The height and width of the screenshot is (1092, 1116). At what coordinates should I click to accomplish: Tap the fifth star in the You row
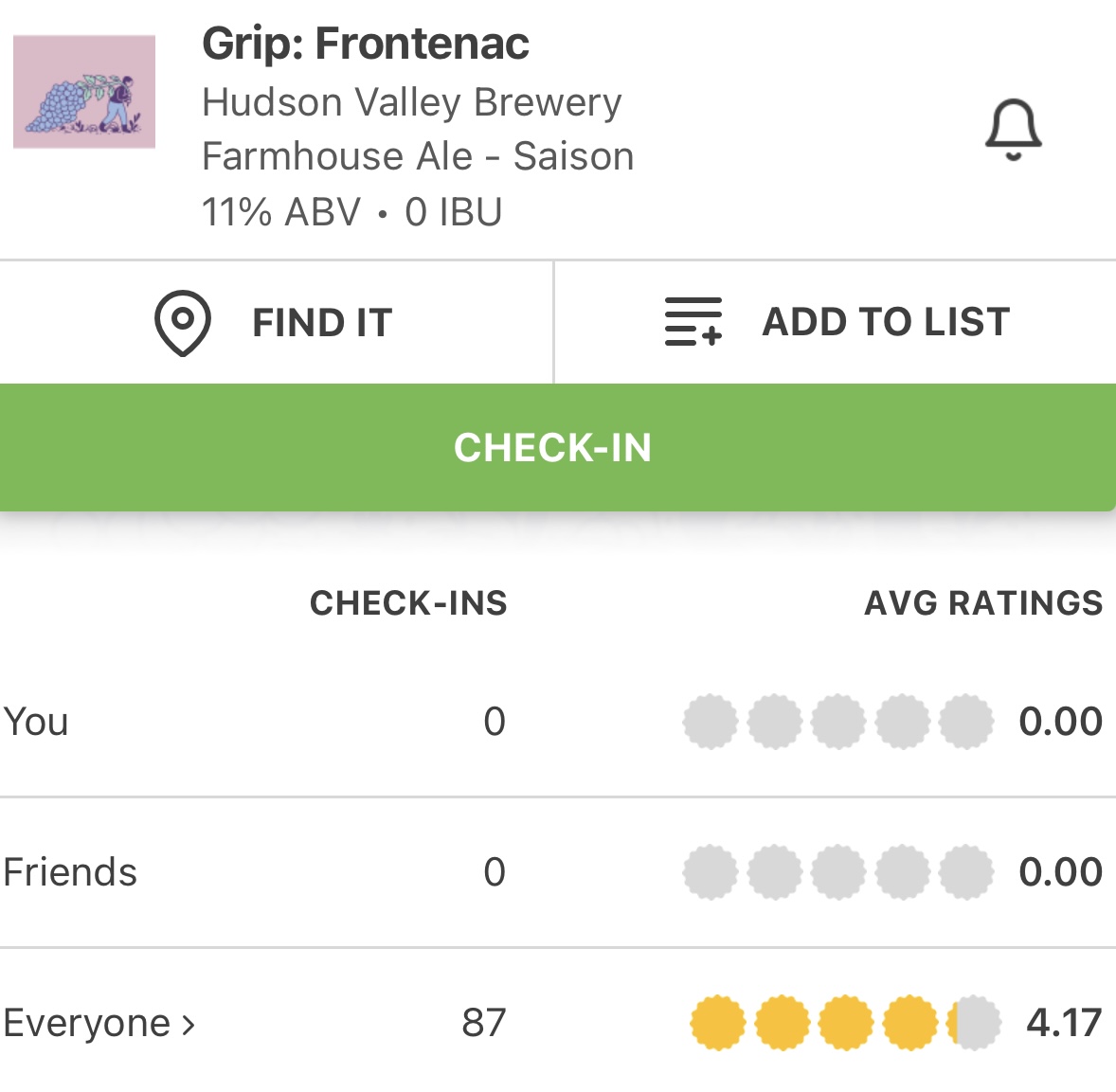(966, 722)
